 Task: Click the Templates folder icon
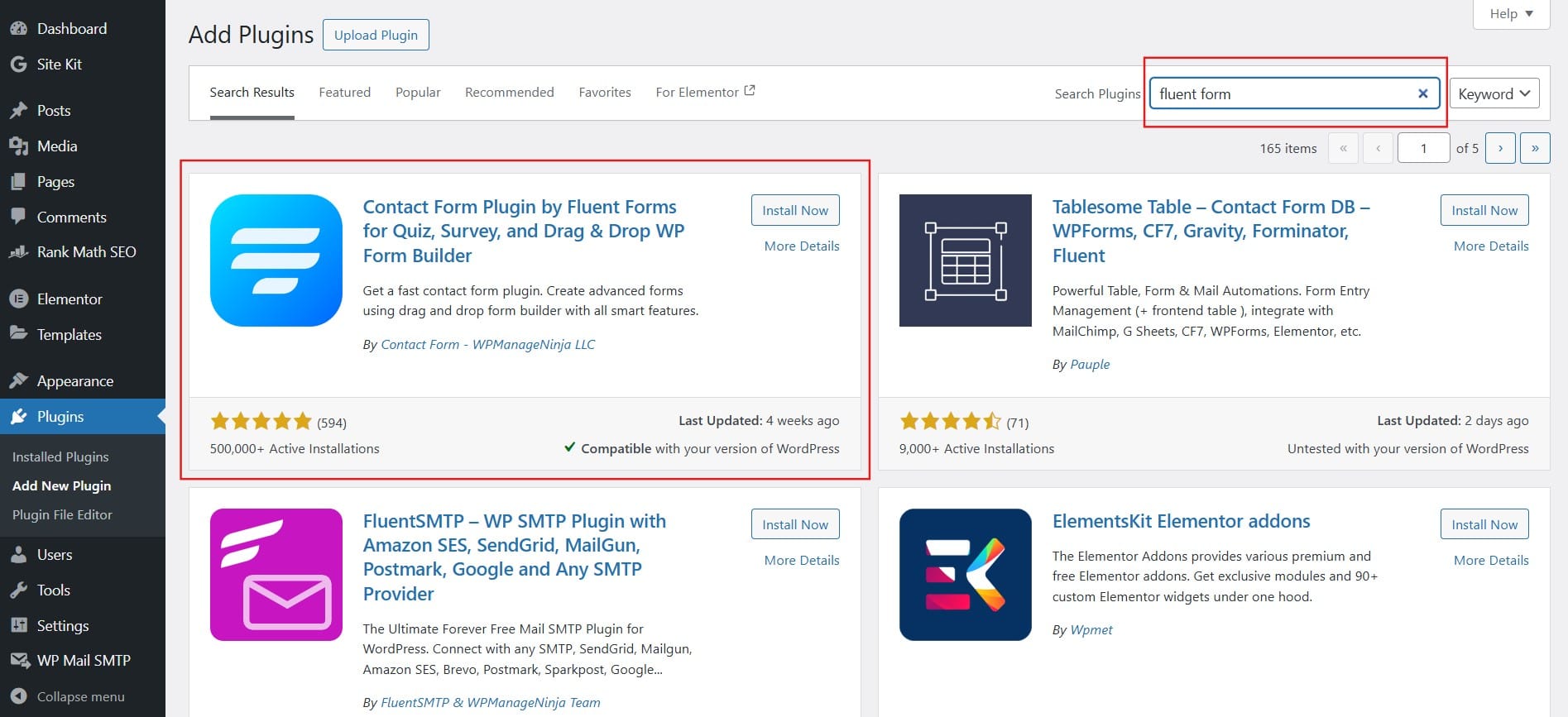pyautogui.click(x=19, y=334)
